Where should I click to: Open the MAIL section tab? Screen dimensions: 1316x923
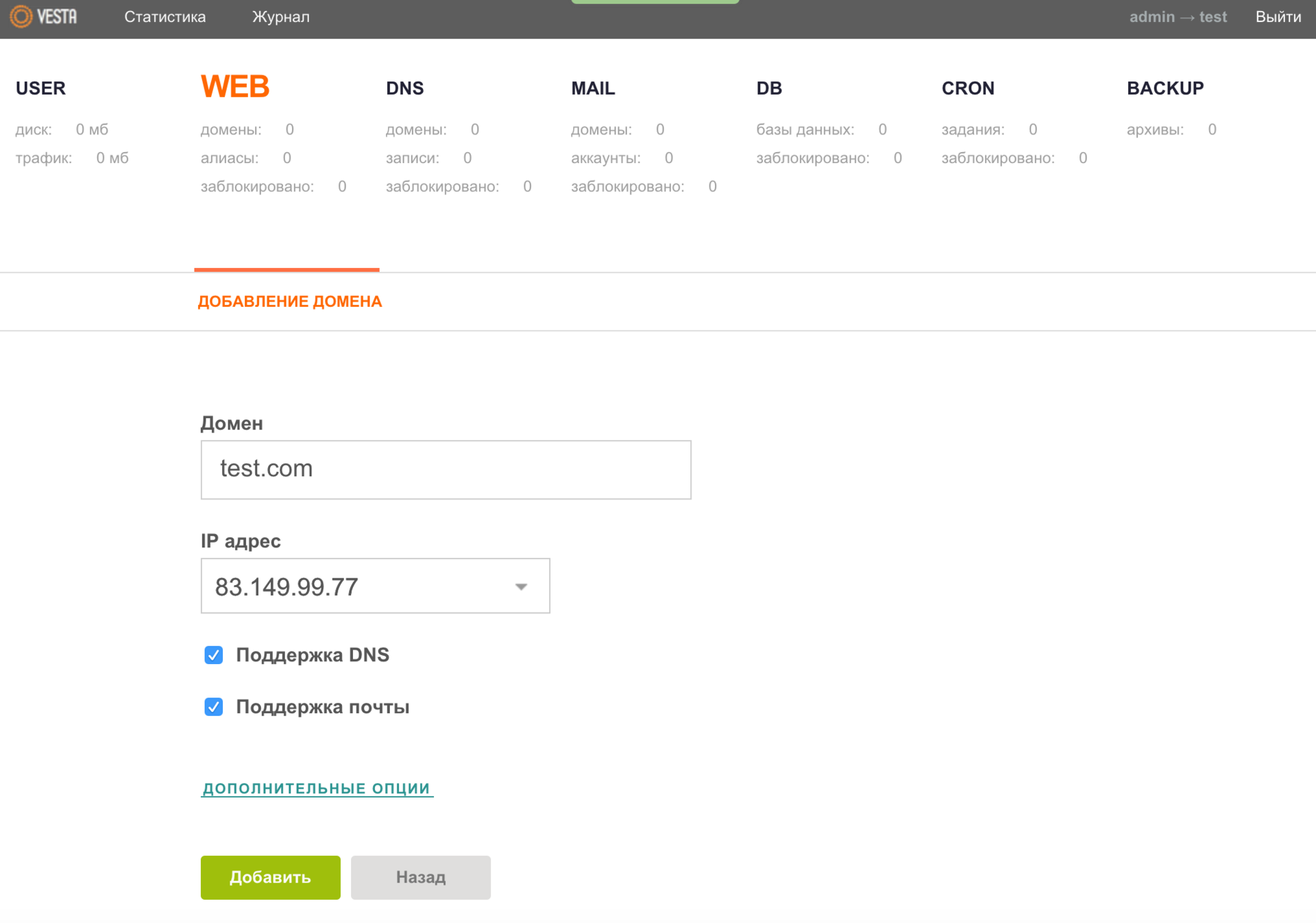pyautogui.click(x=593, y=88)
